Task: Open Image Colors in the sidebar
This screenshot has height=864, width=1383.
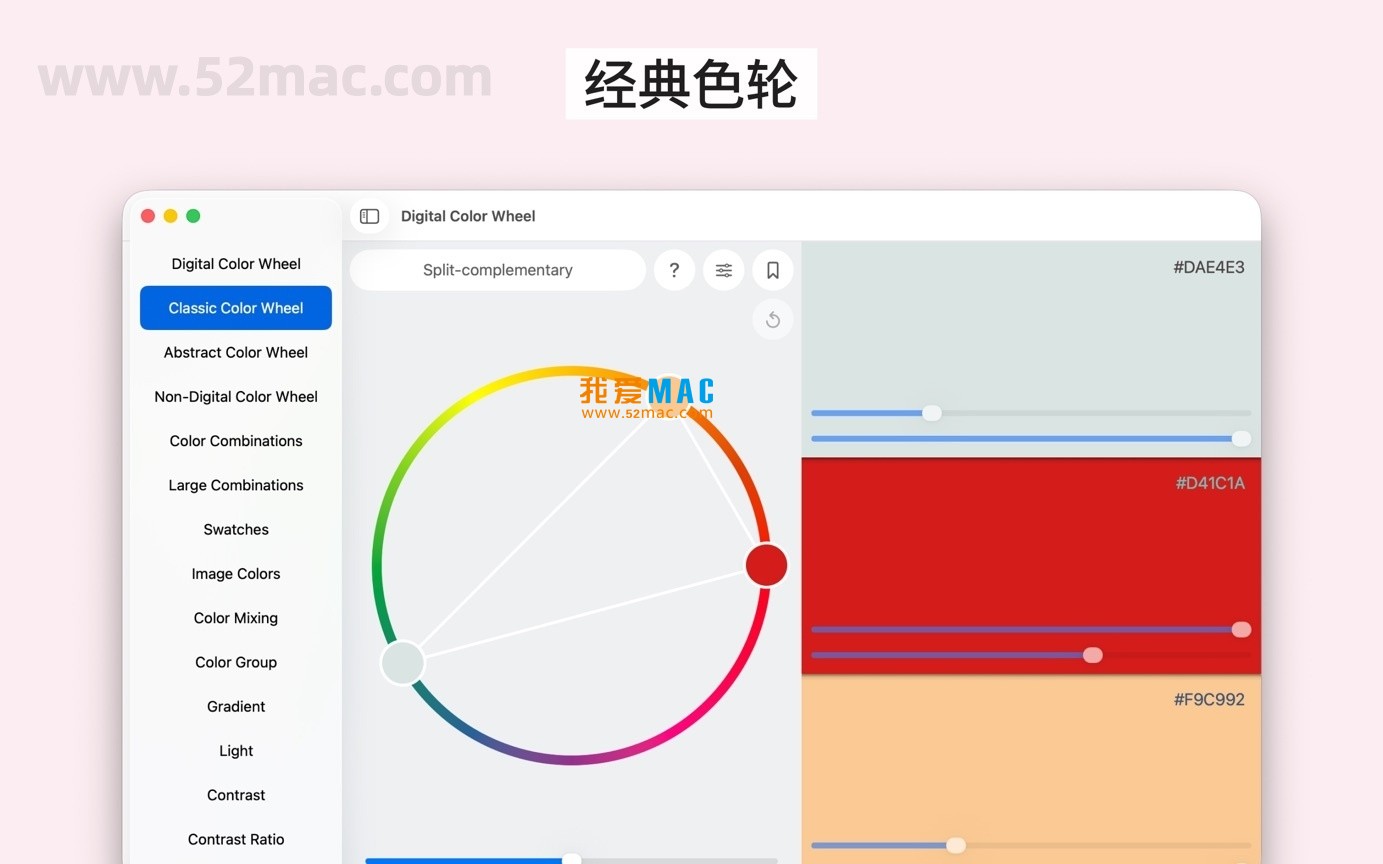Action: pyautogui.click(x=236, y=573)
